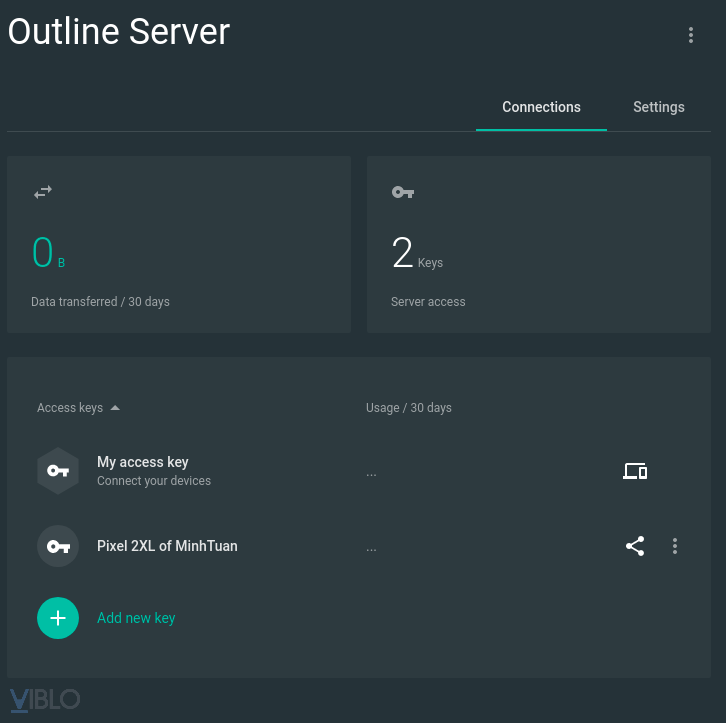Click the hexagon key icon for My access key
The width and height of the screenshot is (726, 723).
58,471
